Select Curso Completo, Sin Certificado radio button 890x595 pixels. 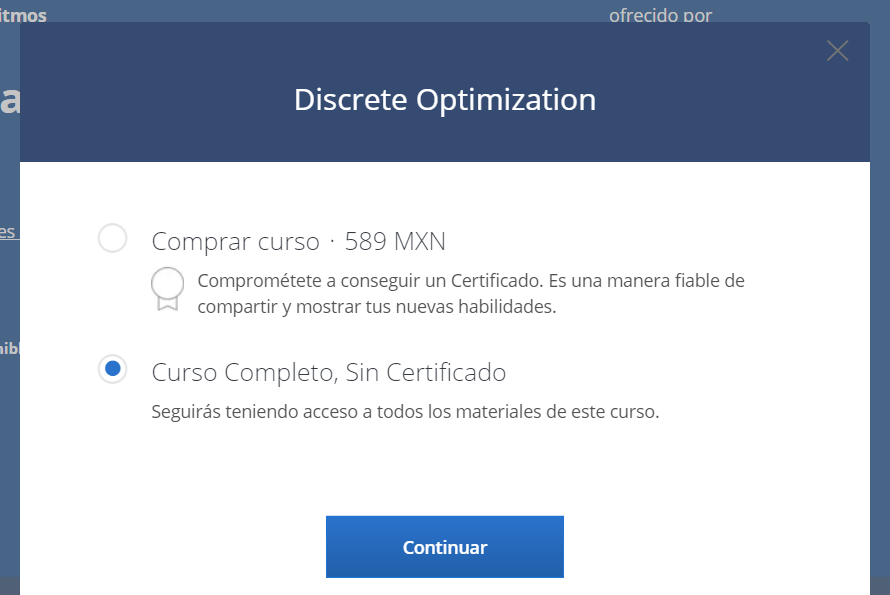[x=112, y=369]
